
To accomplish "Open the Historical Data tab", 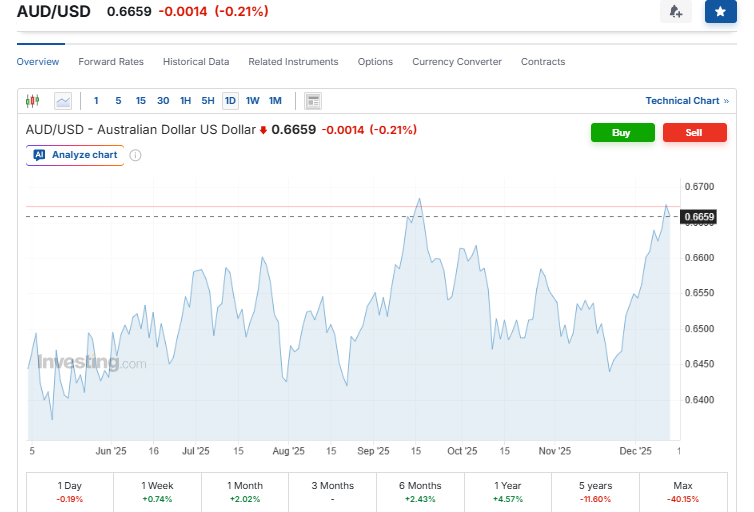I will coord(196,62).
